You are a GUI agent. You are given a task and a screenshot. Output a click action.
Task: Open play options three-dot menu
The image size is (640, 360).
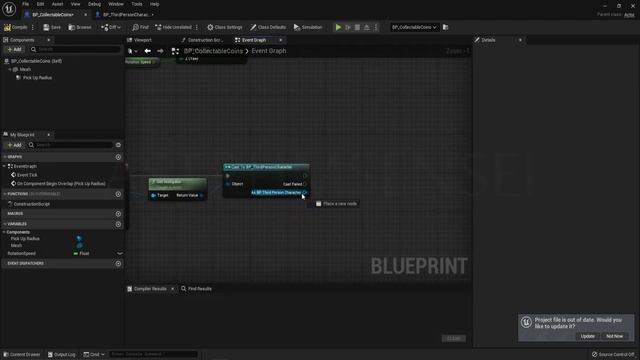tap(376, 27)
